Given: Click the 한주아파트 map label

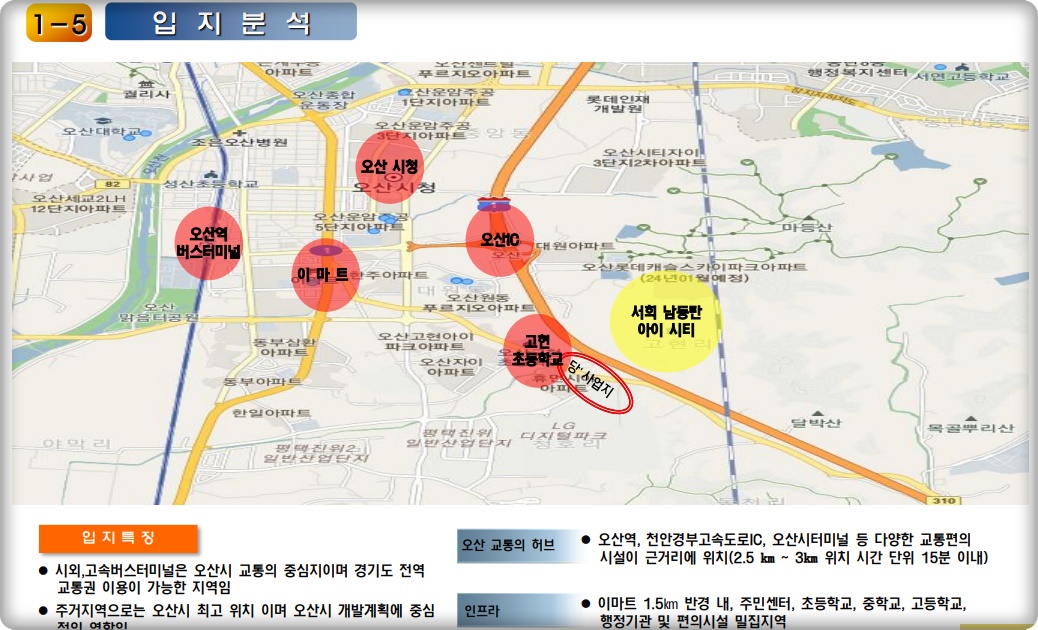Looking at the screenshot, I should point(387,275).
